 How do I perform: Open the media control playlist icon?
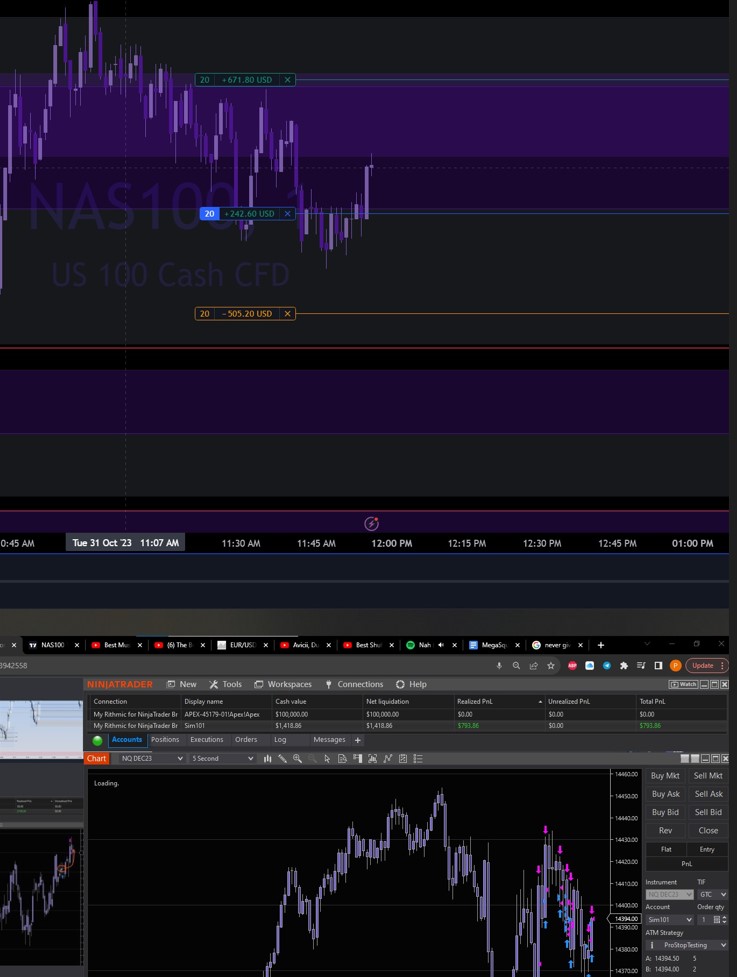tap(641, 665)
